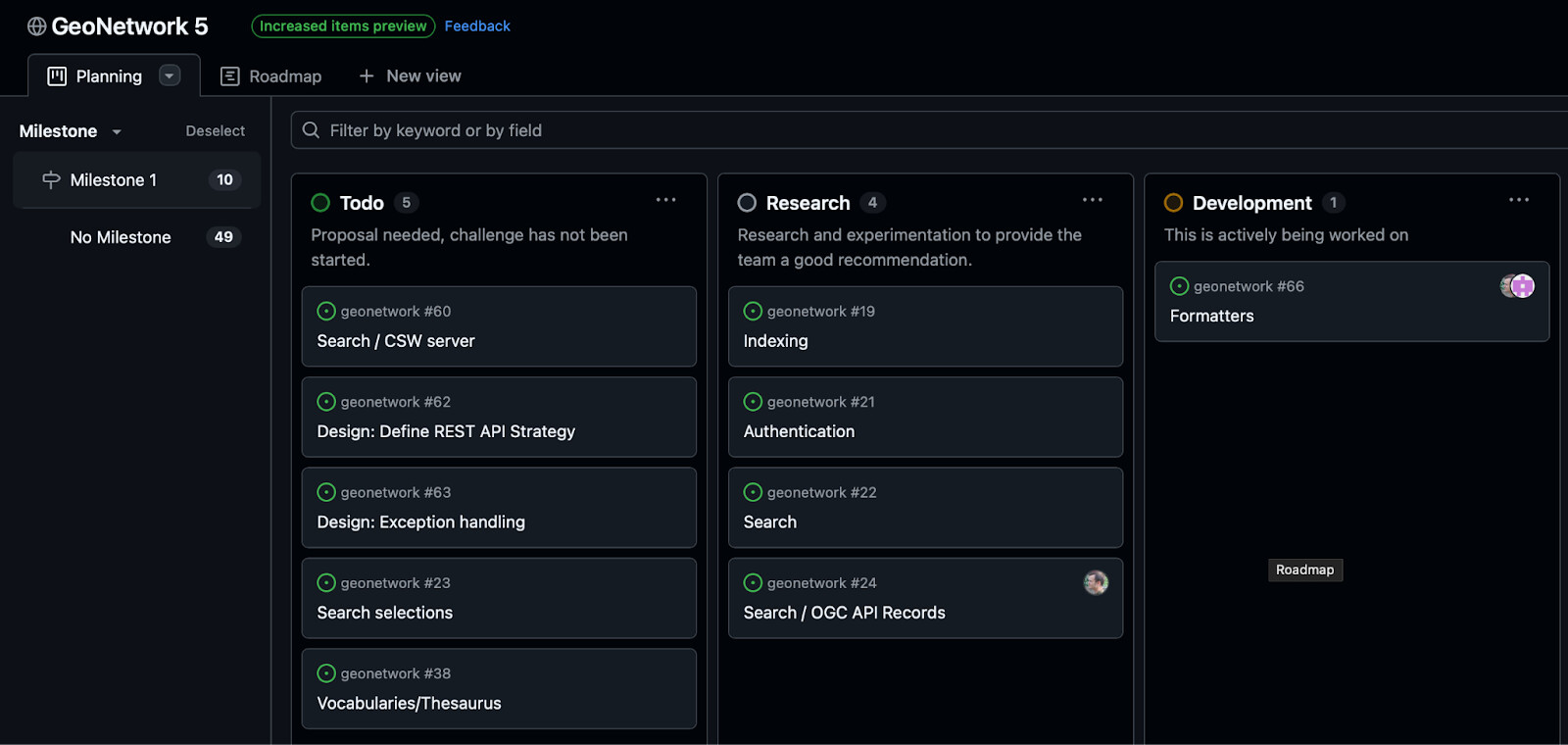Click the Development item count badge 1
1568x745 pixels.
1333,203
